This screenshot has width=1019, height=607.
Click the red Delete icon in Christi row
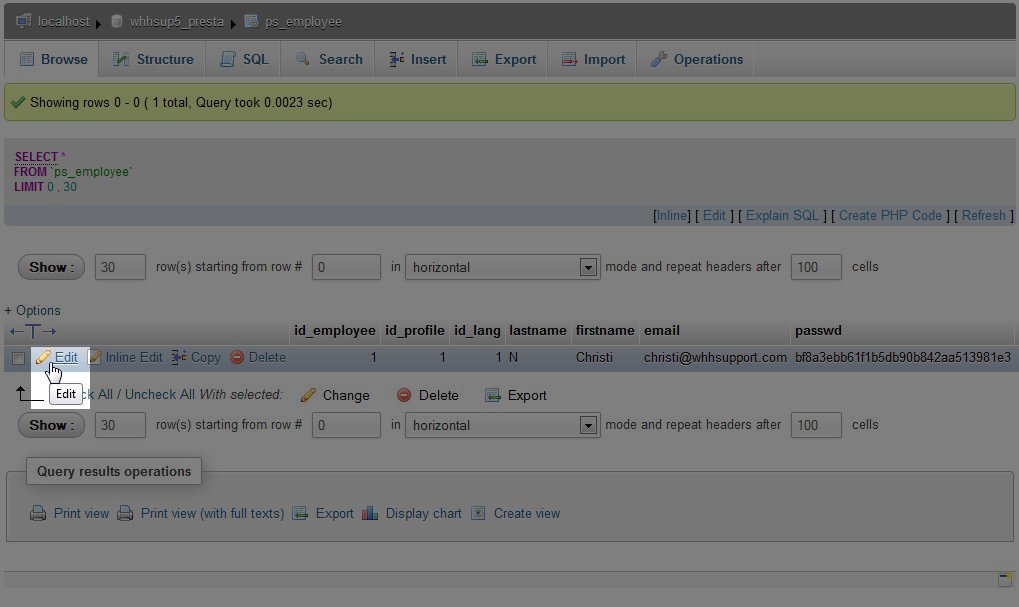[237, 357]
